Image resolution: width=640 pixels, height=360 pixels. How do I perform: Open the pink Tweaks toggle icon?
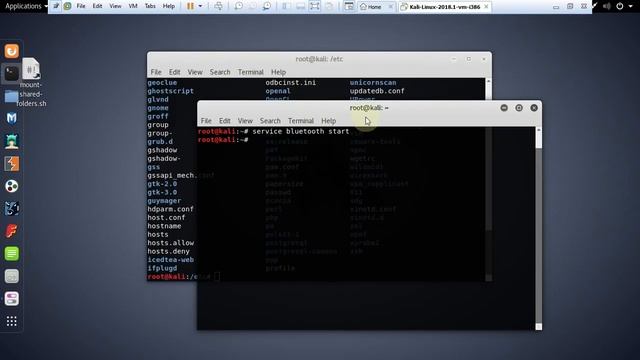tap(11, 299)
